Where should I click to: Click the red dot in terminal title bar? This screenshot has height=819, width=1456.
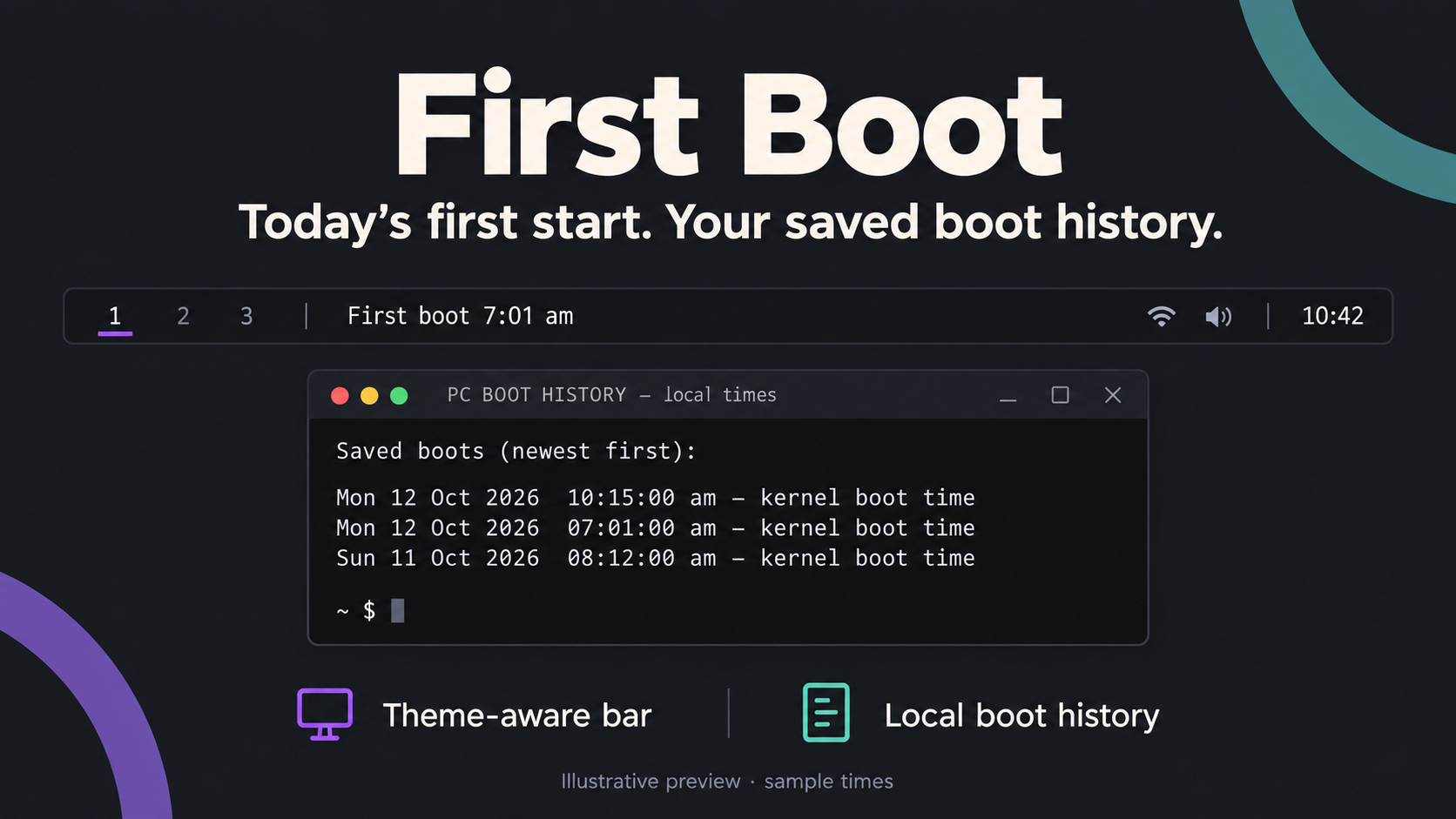[x=340, y=396]
